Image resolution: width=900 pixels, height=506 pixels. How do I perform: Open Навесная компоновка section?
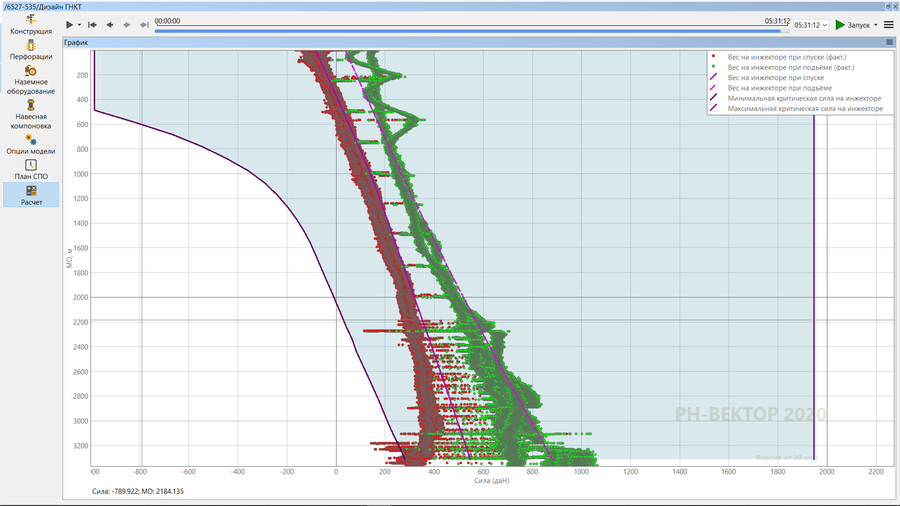30,115
